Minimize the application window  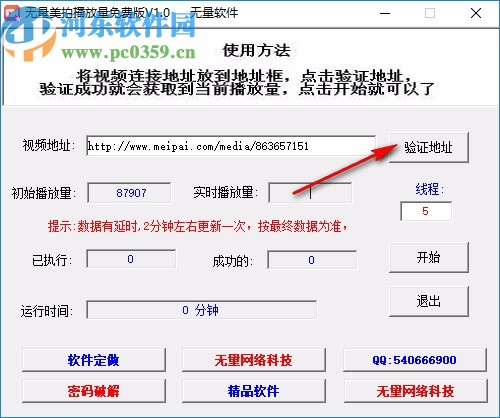pyautogui.click(x=385, y=13)
